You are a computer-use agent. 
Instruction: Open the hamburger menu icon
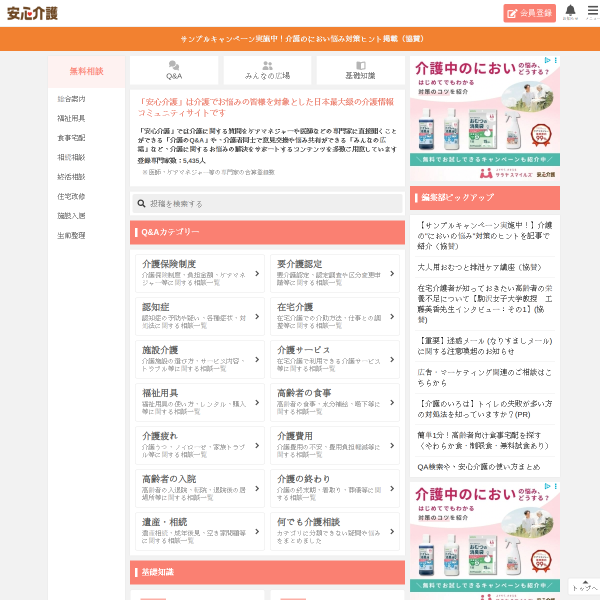(x=593, y=10)
